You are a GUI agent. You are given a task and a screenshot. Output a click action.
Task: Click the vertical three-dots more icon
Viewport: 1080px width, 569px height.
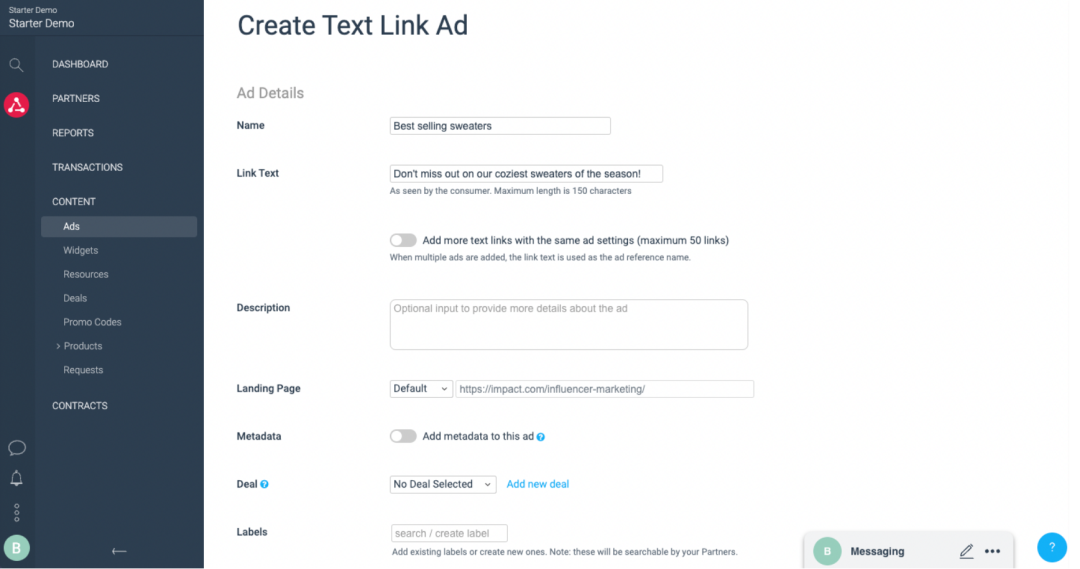(17, 513)
